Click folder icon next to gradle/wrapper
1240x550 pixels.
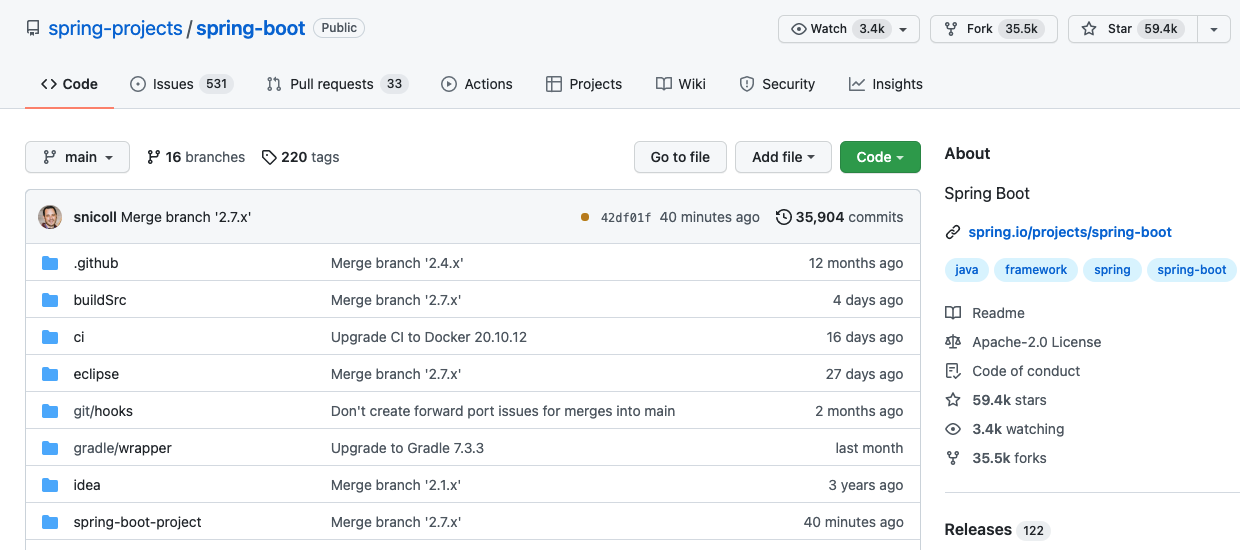(x=50, y=448)
